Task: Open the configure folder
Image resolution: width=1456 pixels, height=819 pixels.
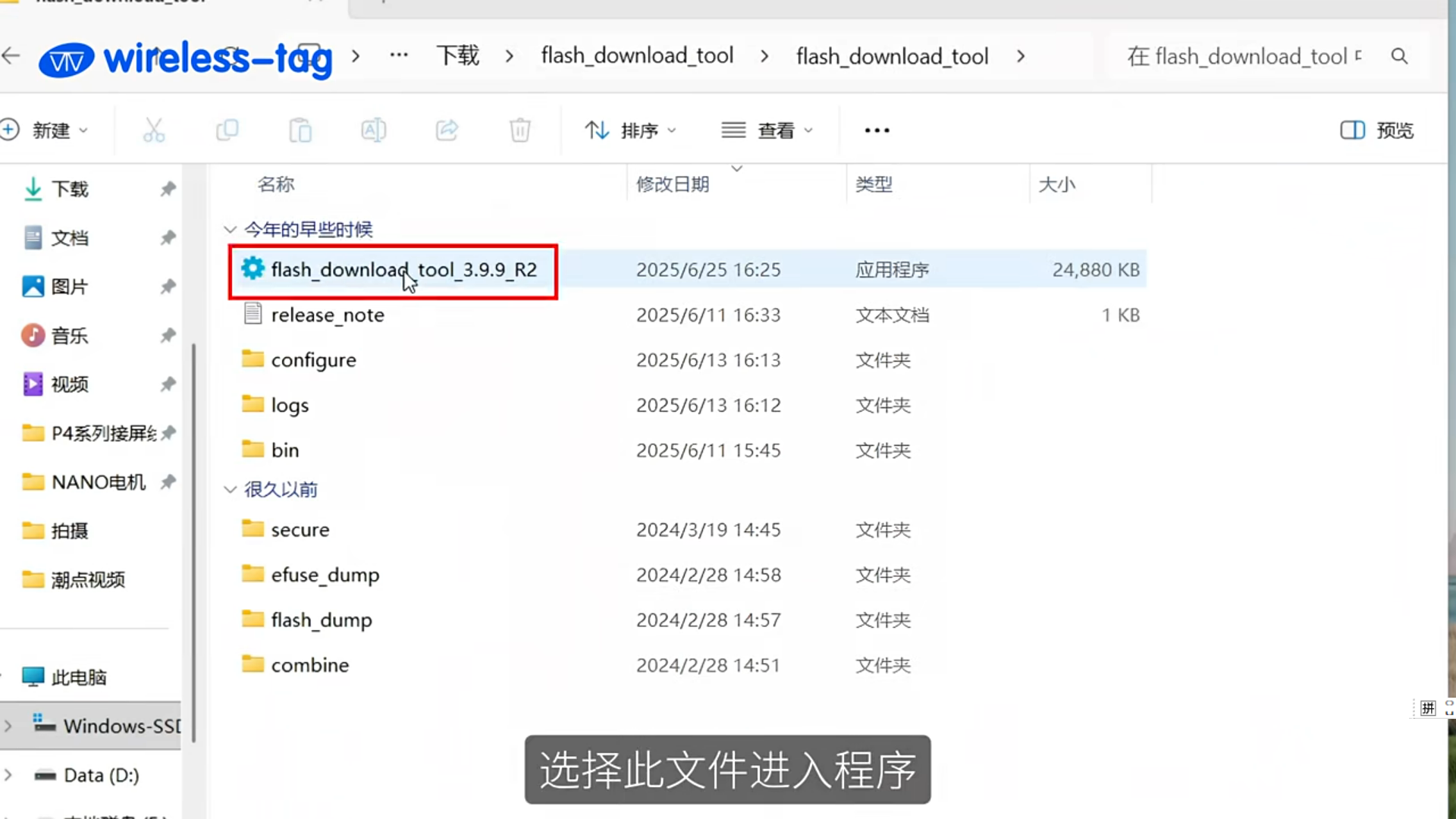Action: [312, 360]
